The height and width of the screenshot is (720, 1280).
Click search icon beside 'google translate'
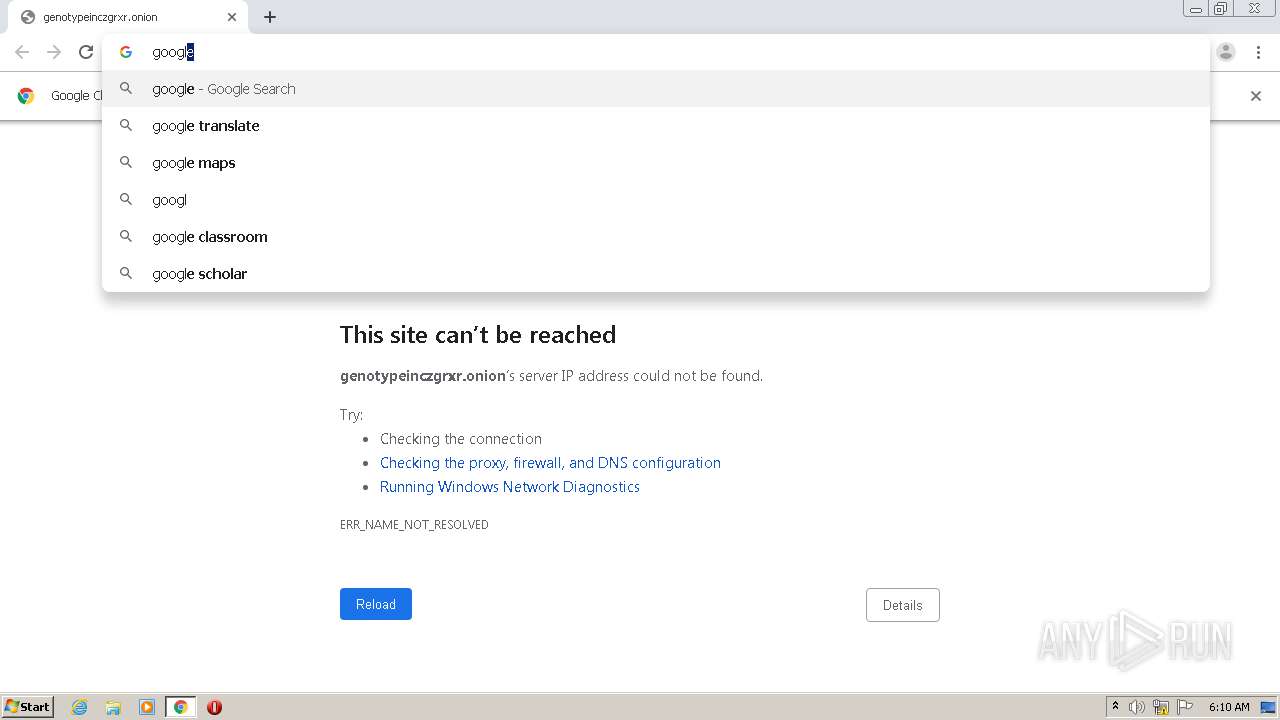(x=126, y=125)
